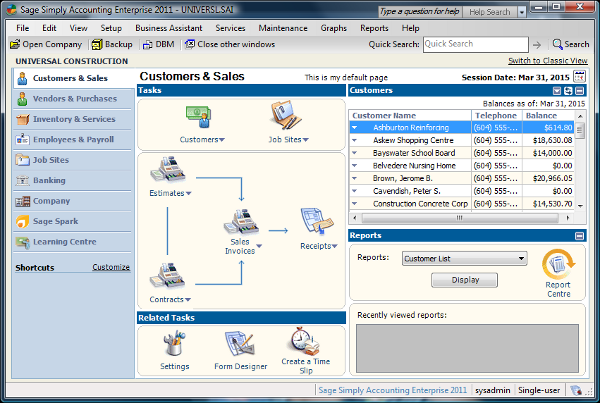Open the Reports Customer List combo box
Screen dimensions: 600x403
point(465,259)
